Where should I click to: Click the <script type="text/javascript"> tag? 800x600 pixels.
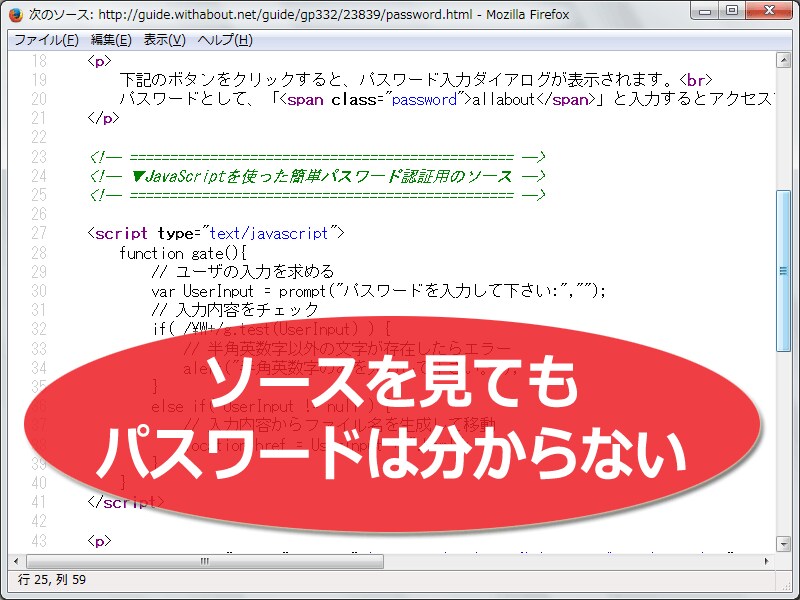[216, 233]
